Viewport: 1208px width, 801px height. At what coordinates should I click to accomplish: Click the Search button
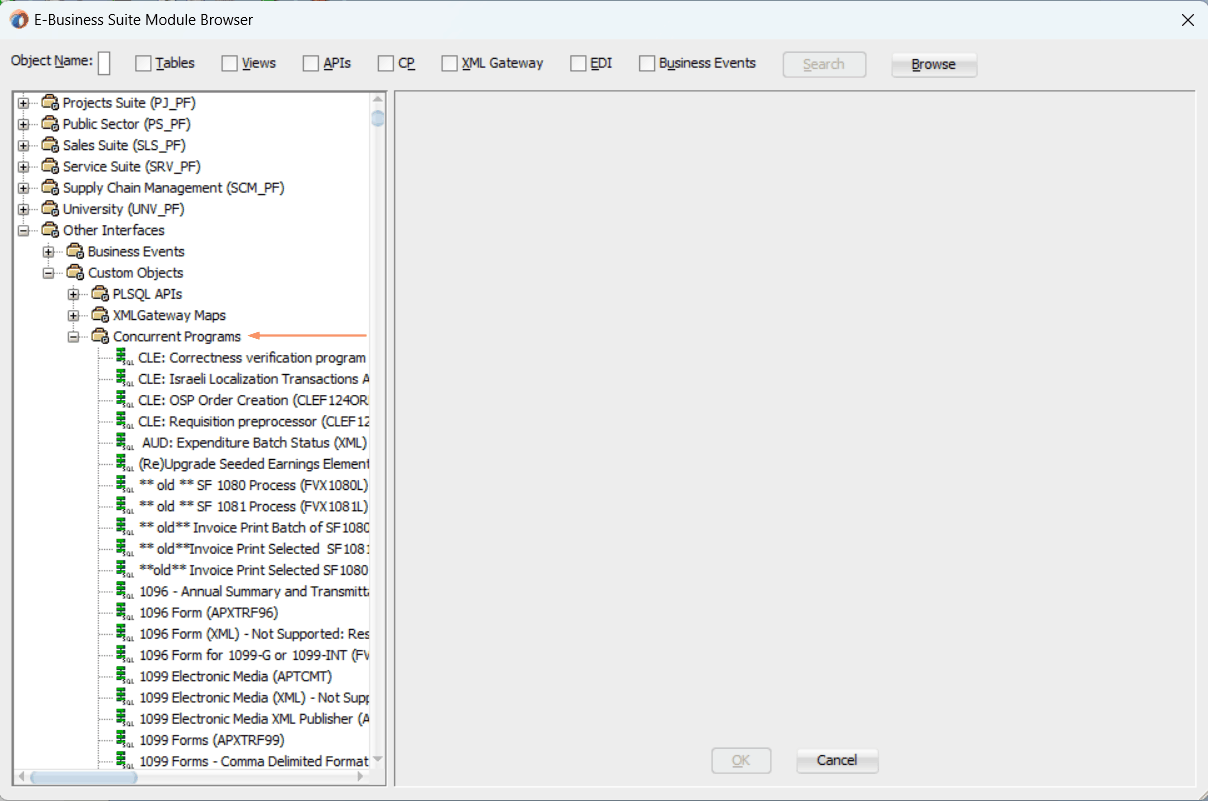click(x=824, y=64)
